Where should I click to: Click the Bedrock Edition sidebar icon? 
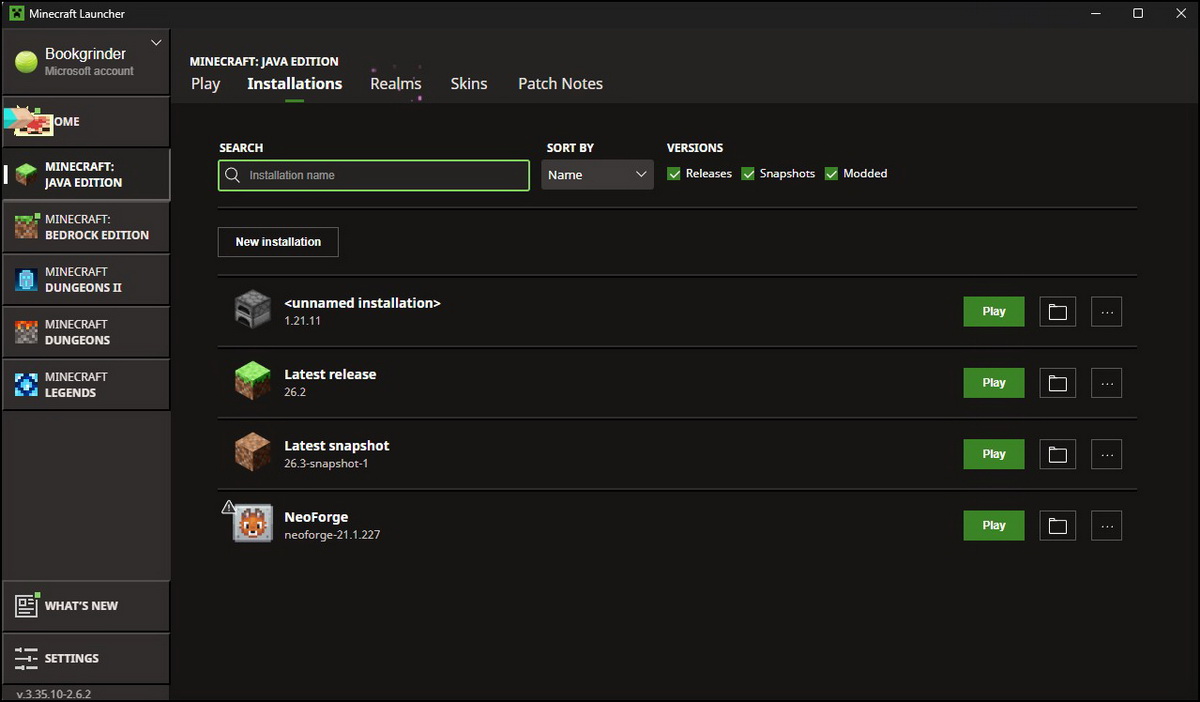(26, 227)
